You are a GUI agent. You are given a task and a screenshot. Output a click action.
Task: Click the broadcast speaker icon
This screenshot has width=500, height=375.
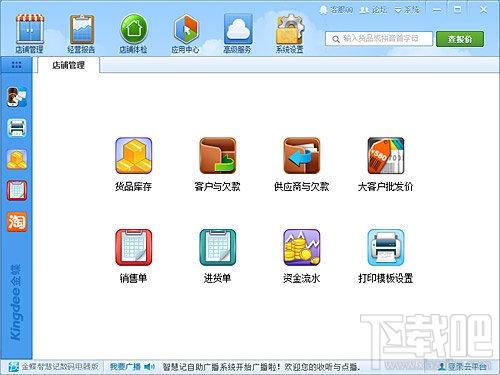pos(149,367)
